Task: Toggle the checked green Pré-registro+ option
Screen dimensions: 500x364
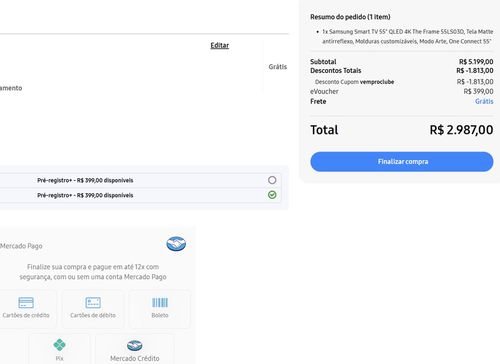Action: pos(272,195)
